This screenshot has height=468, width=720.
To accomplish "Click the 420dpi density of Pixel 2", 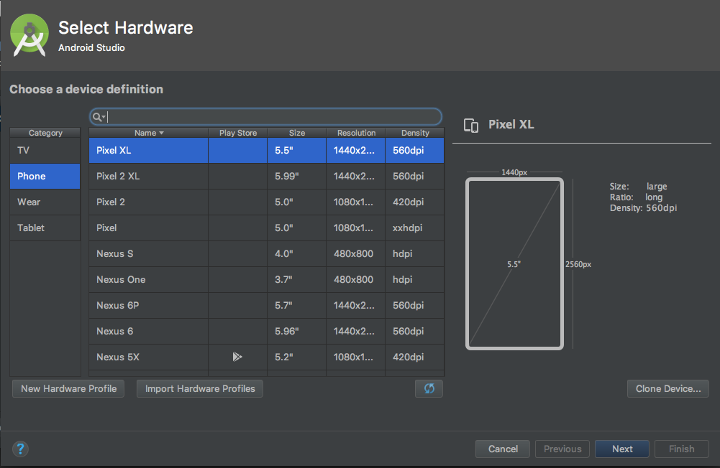I will click(x=415, y=202).
